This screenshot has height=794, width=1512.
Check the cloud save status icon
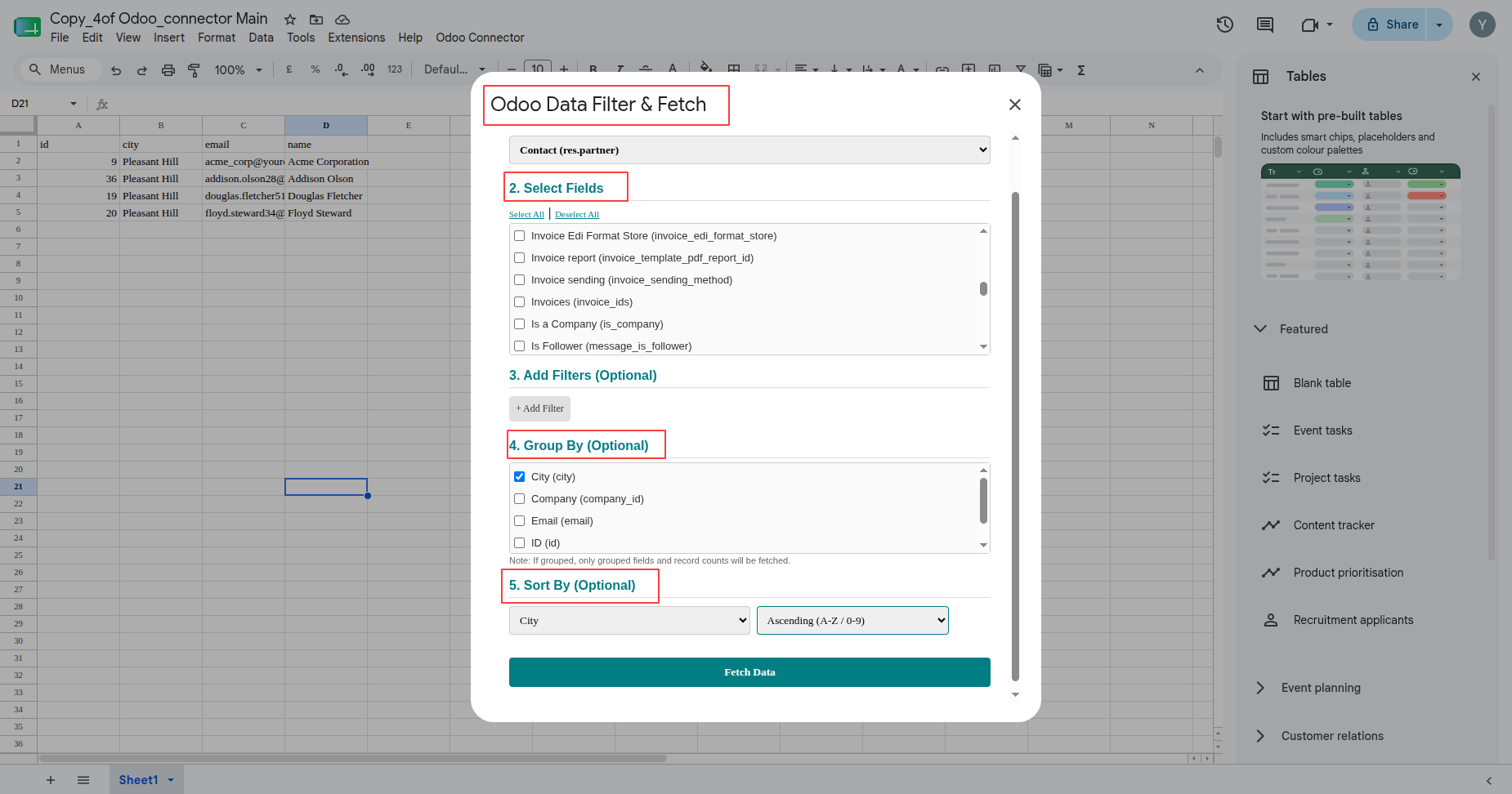pos(342,19)
